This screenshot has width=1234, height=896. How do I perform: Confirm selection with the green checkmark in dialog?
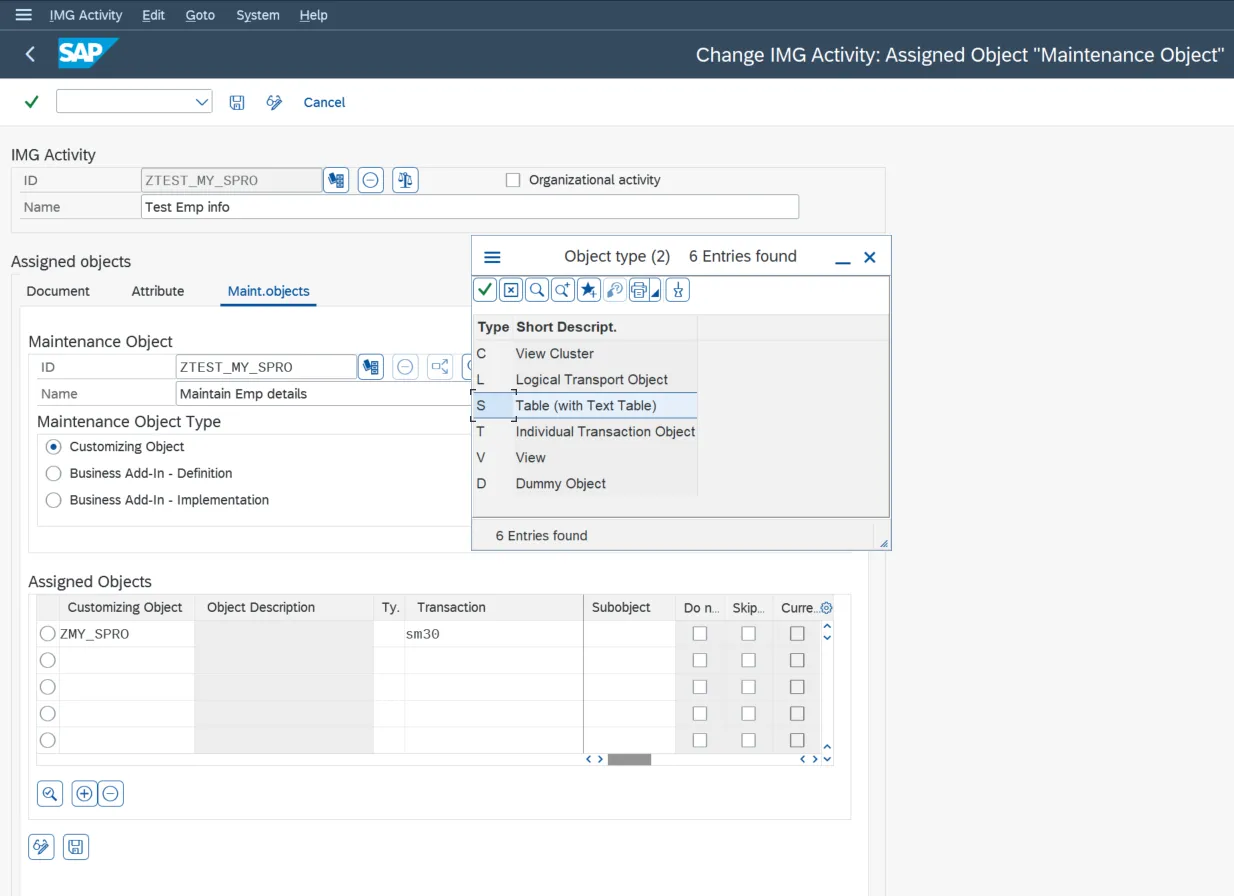pyautogui.click(x=484, y=289)
